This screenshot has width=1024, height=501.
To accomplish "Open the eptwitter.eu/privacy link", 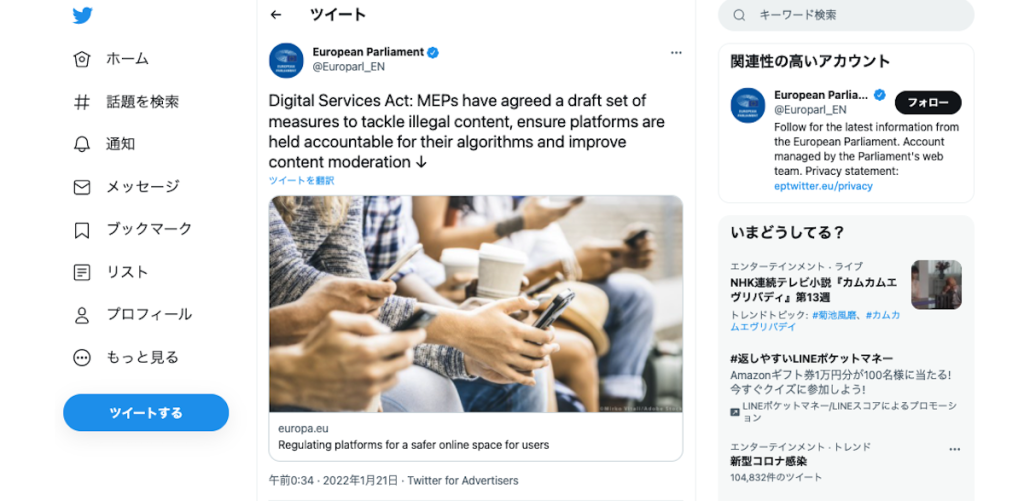I will coord(824,186).
